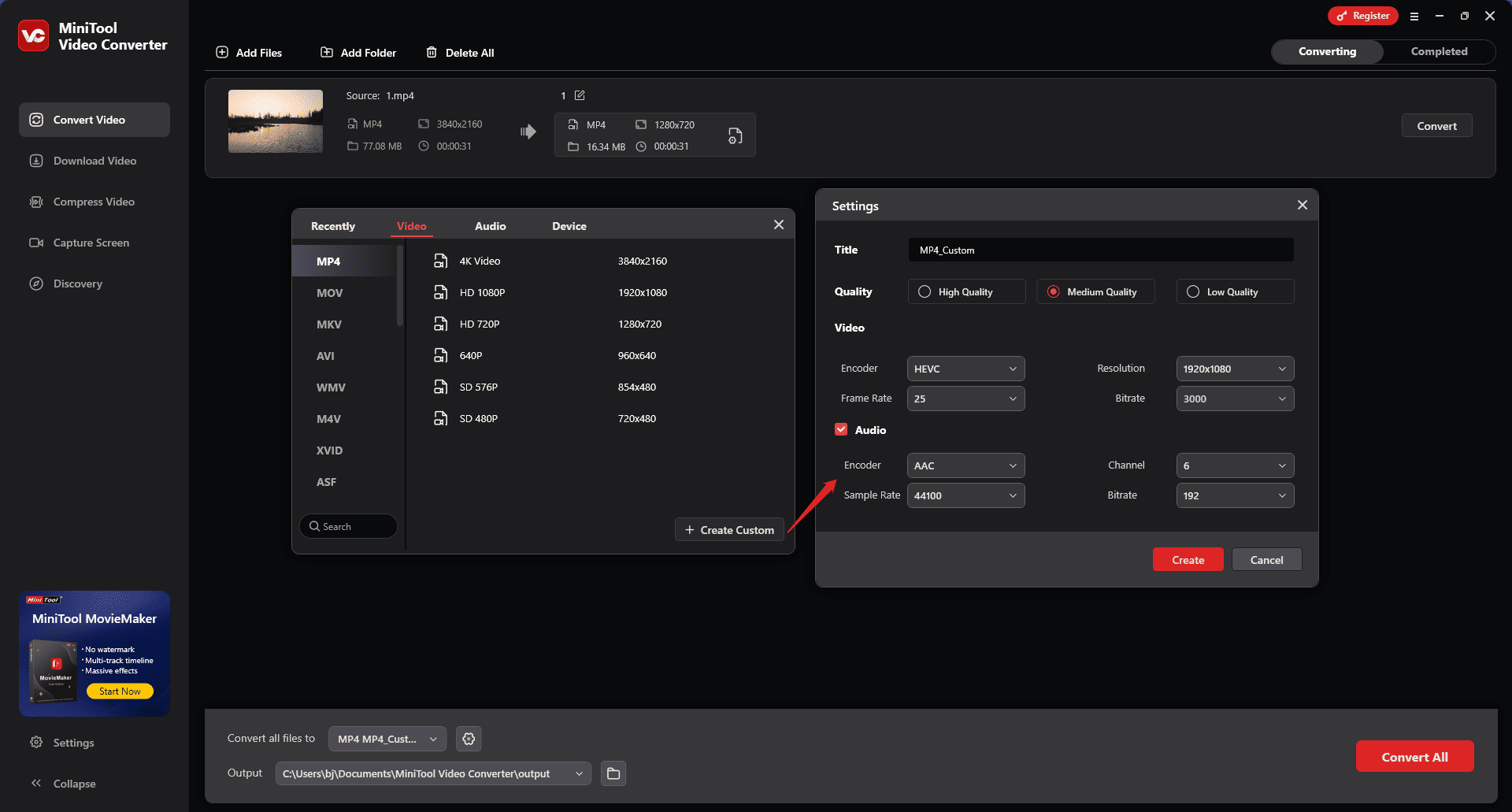
Task: Select the Medium Quality option
Action: click(x=1095, y=291)
